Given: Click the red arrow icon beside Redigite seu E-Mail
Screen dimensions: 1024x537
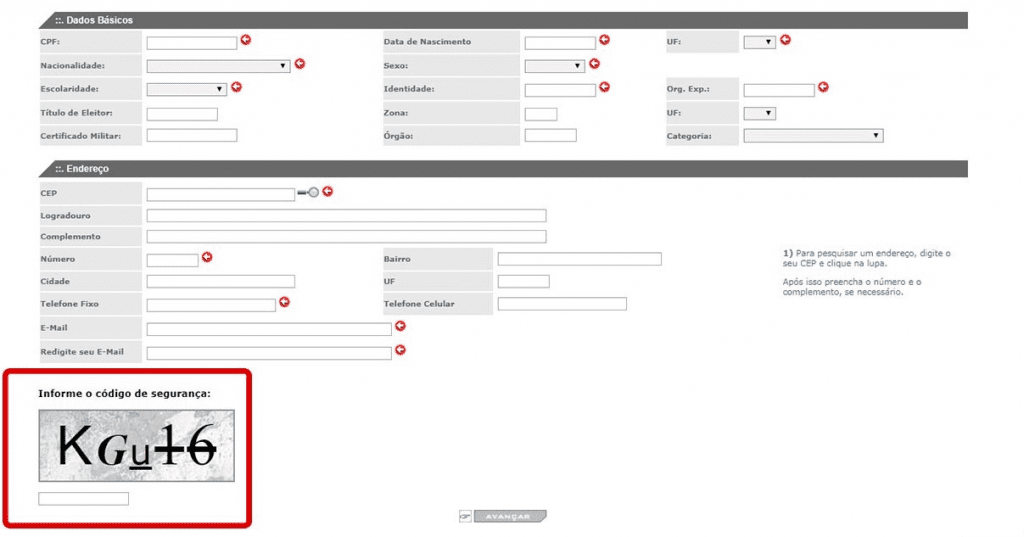Looking at the screenshot, I should click(400, 350).
